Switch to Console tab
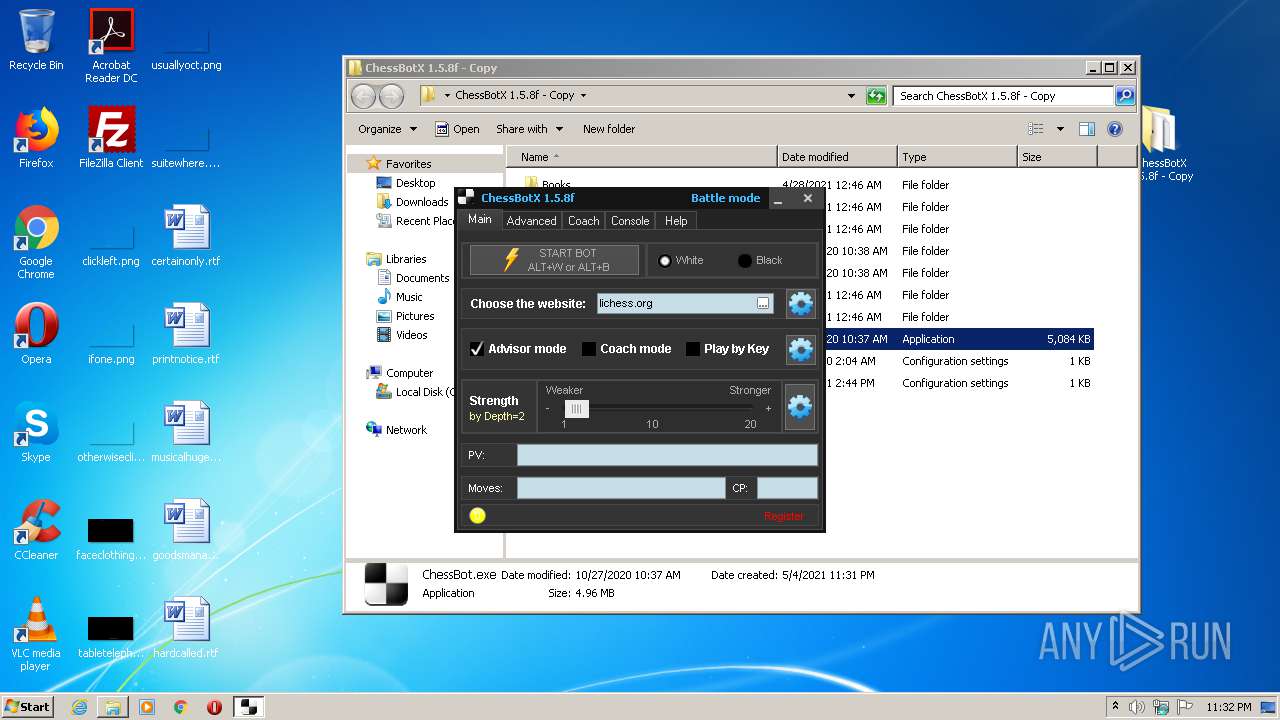Screen dimensions: 1280x720 point(630,221)
